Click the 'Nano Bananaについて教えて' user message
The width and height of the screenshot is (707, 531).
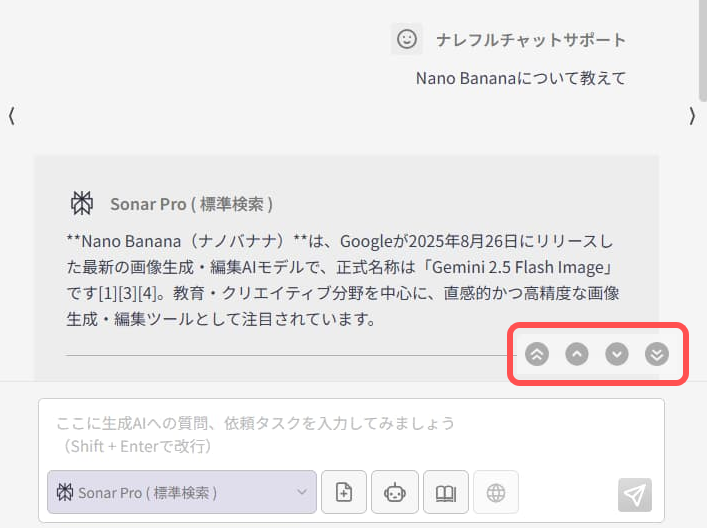pos(520,78)
